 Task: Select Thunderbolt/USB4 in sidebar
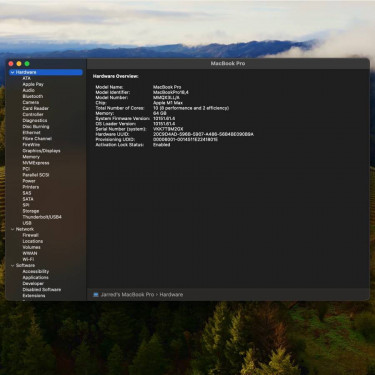tap(42, 217)
